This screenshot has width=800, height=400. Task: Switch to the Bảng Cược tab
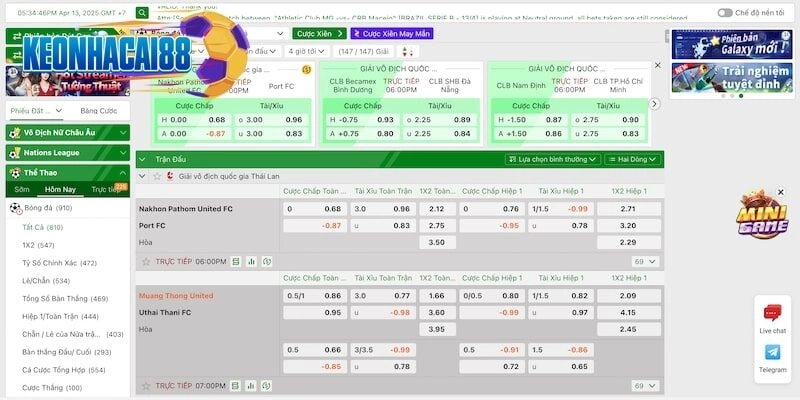point(98,111)
